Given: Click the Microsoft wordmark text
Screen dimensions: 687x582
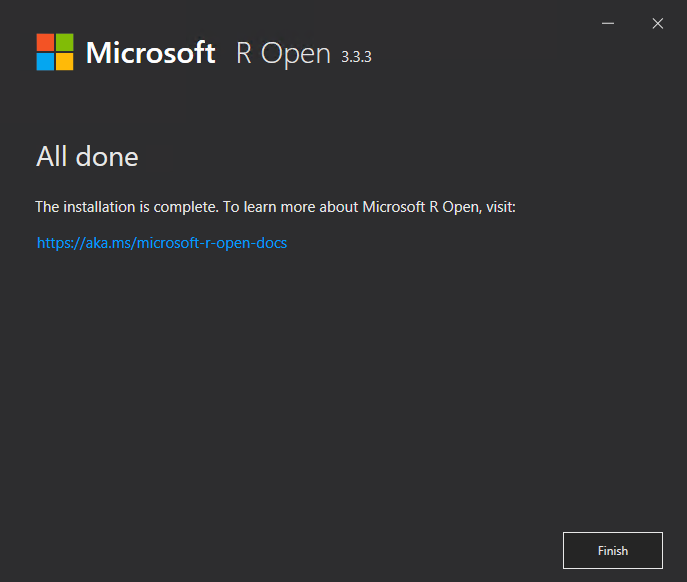Looking at the screenshot, I should pos(150,53).
